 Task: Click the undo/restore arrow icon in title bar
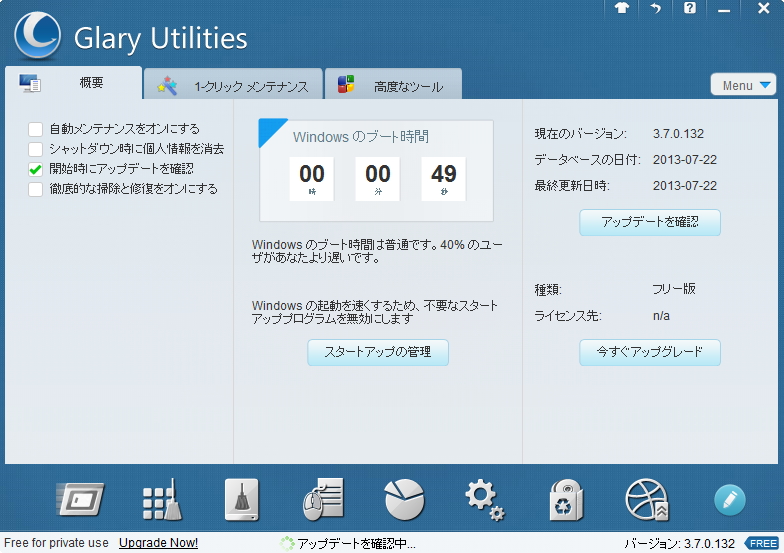click(x=656, y=8)
